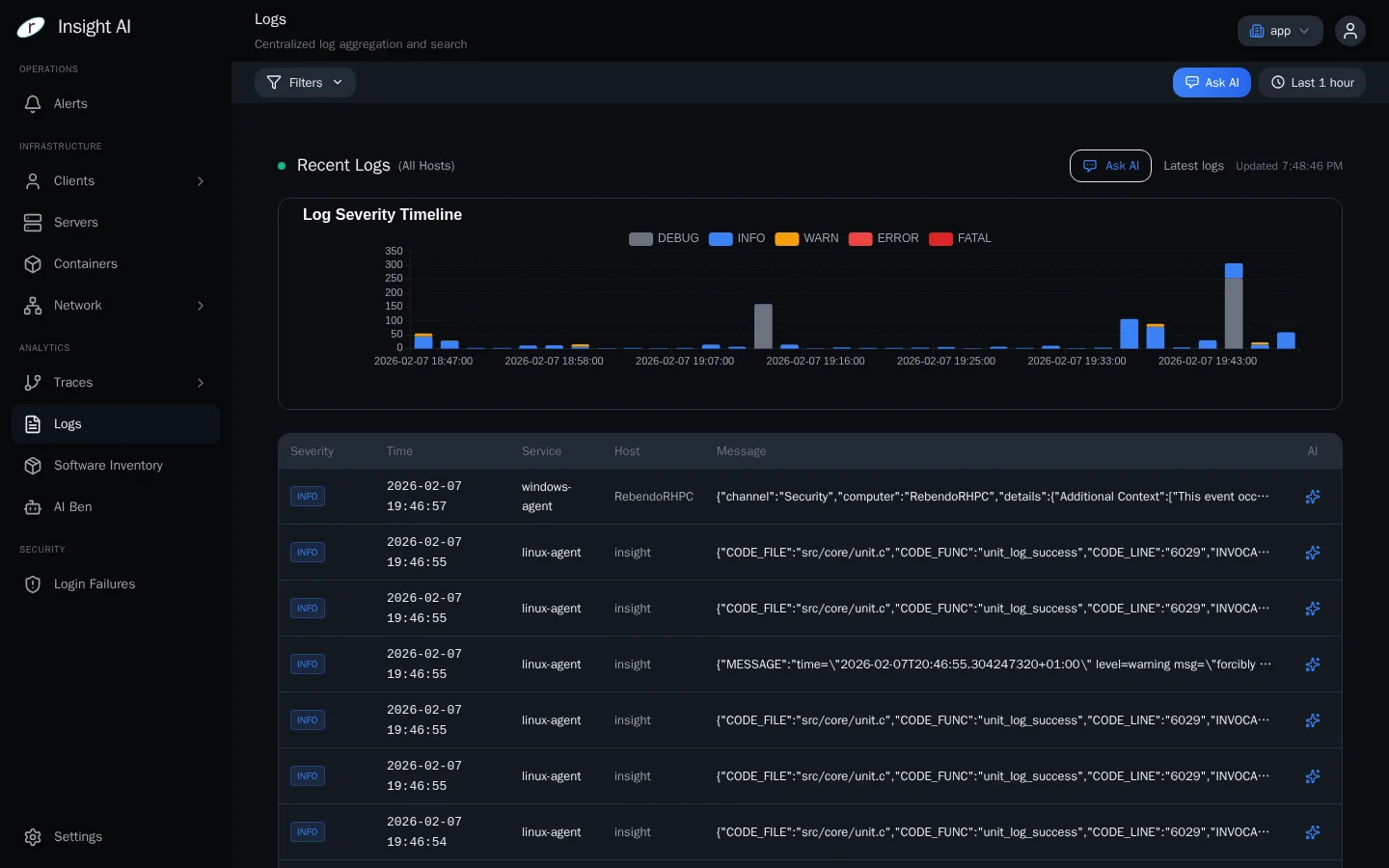Screen dimensions: 1389x868
Task: Open Software Inventory page
Action: [x=116, y=466]
